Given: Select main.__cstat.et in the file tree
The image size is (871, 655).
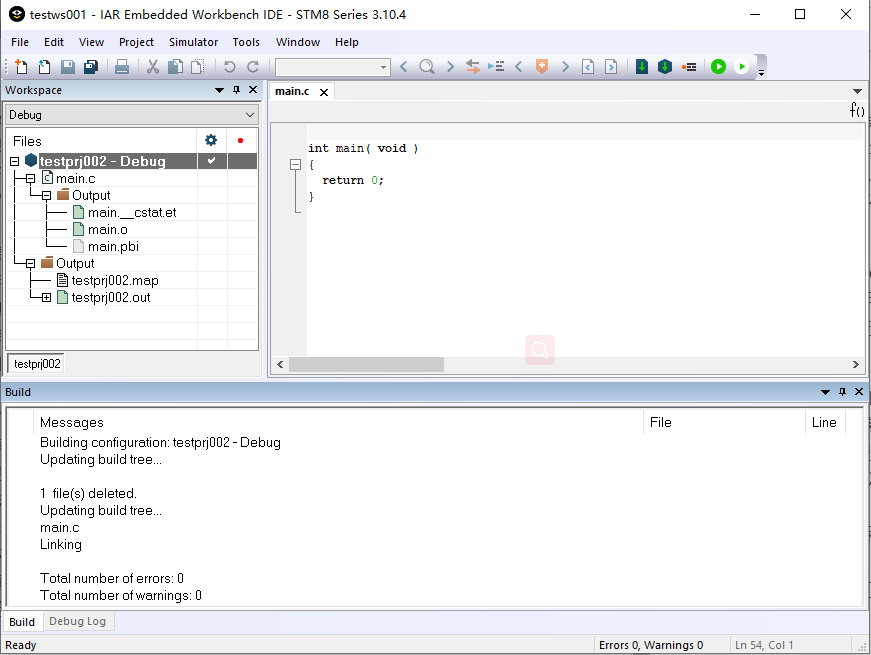Looking at the screenshot, I should click(132, 212).
